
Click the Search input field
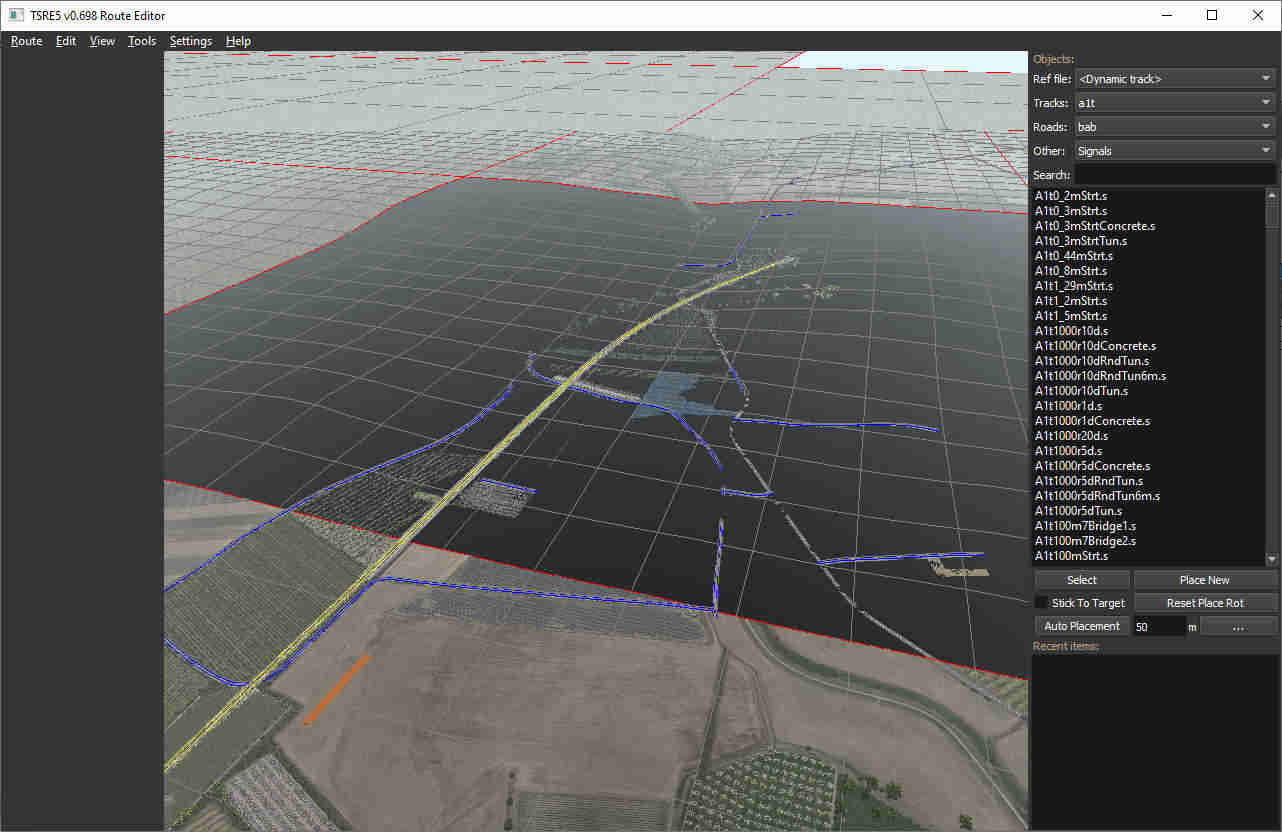click(1174, 175)
